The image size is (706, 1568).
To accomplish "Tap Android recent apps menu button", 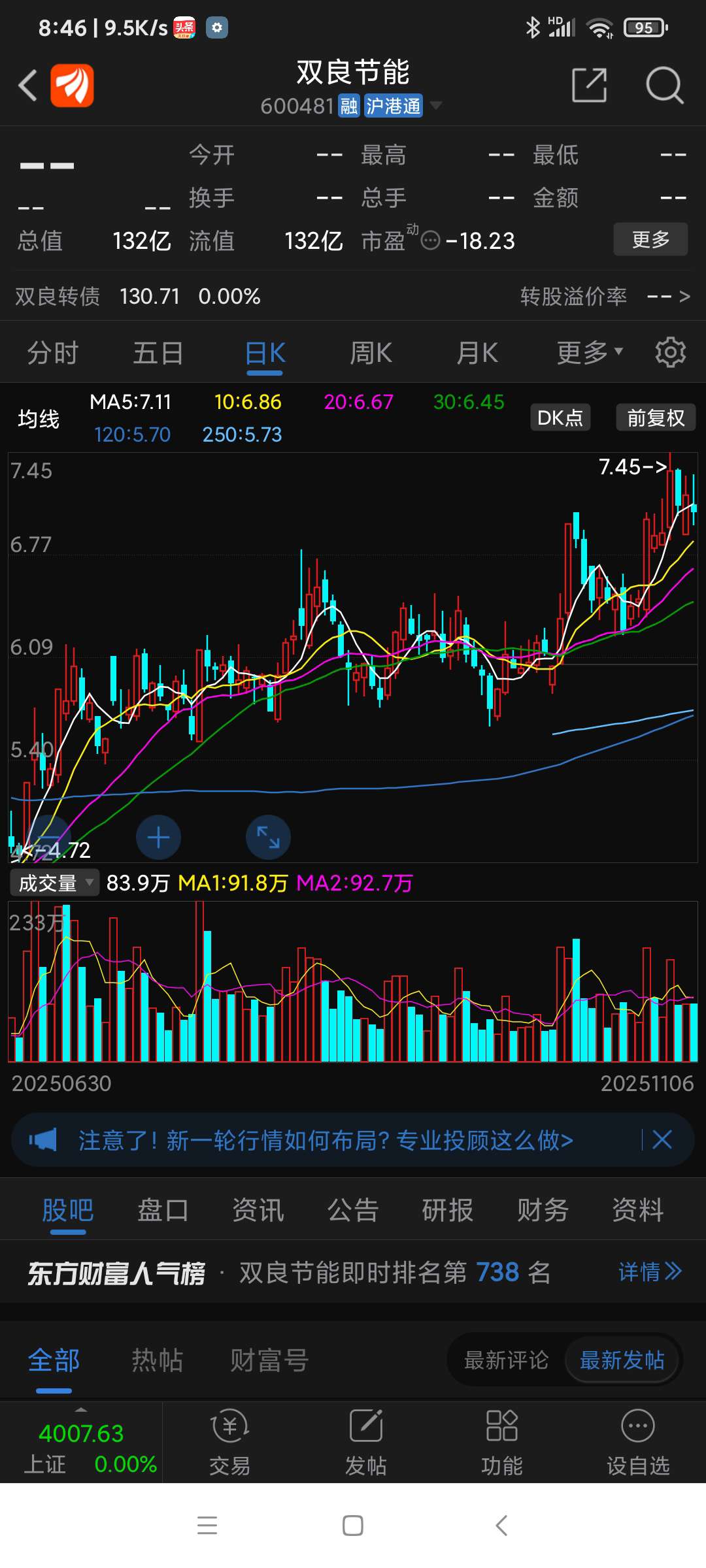I will 207,1526.
